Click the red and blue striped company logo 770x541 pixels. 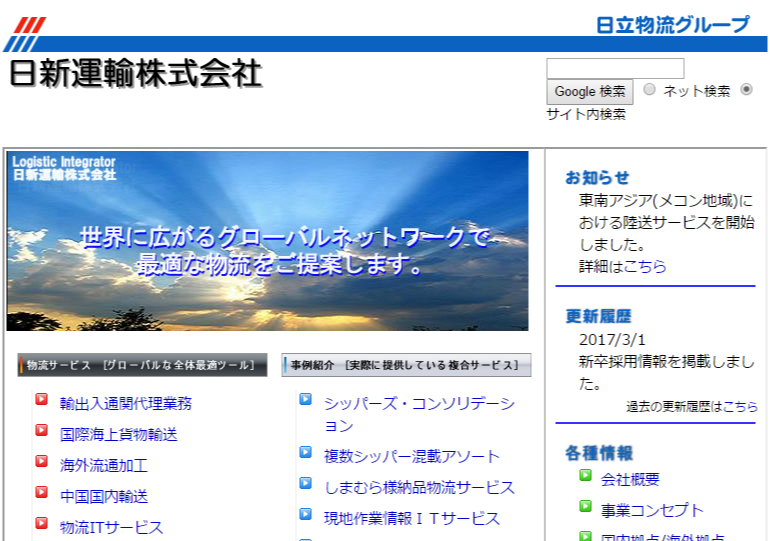(26, 34)
